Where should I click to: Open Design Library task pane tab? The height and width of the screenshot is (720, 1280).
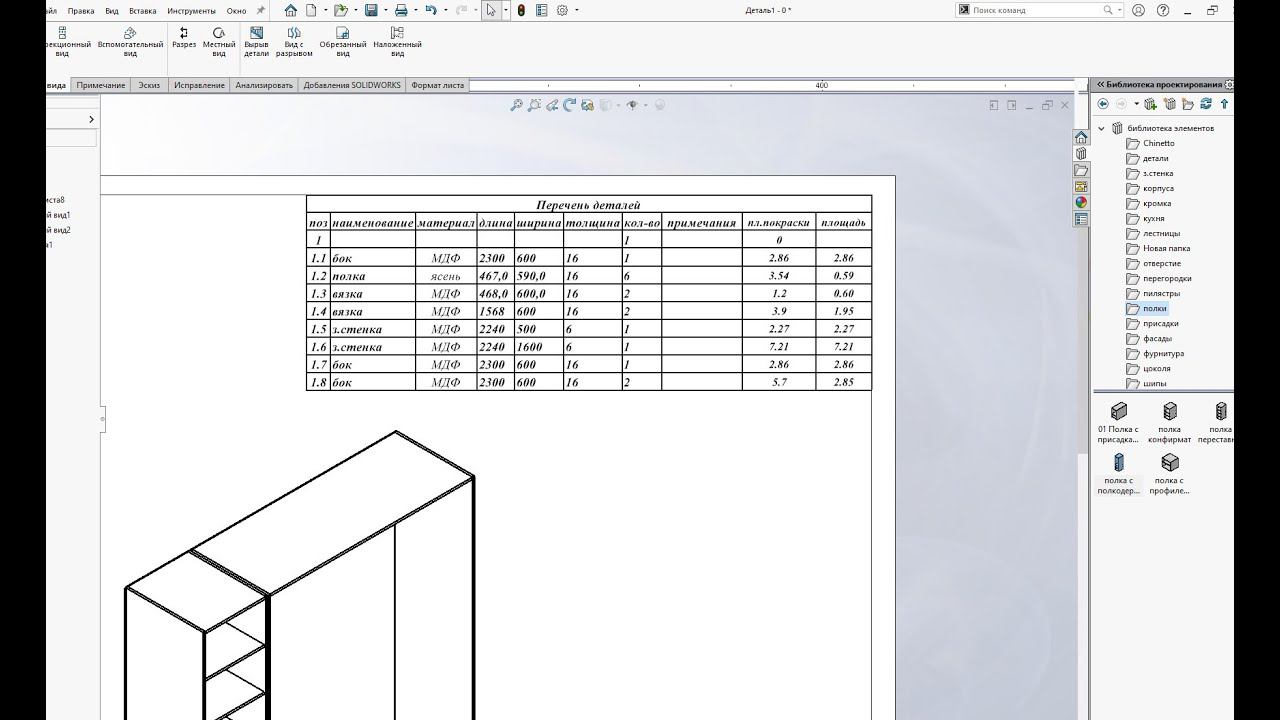(1081, 154)
